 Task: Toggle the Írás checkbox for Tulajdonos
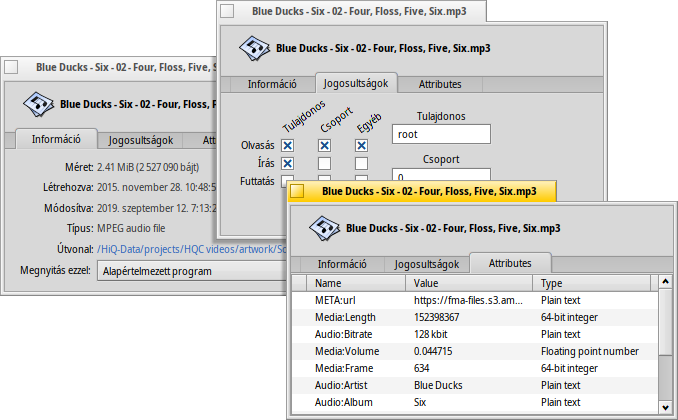point(288,164)
